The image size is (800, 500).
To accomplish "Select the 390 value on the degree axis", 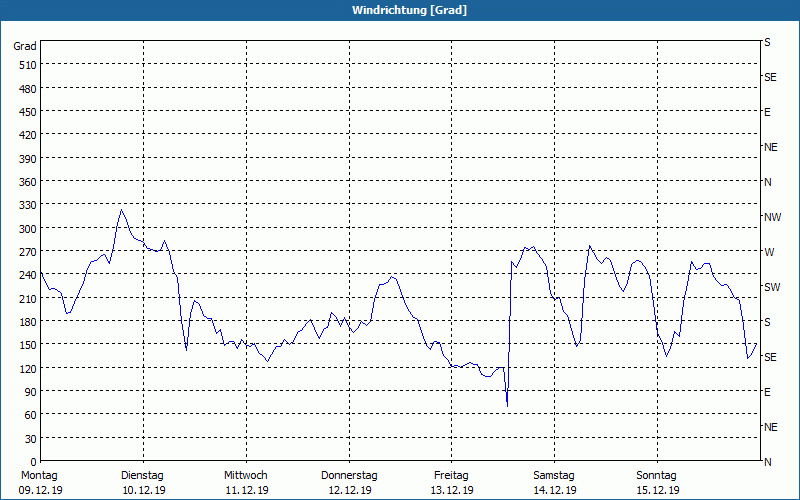I will click(29, 159).
